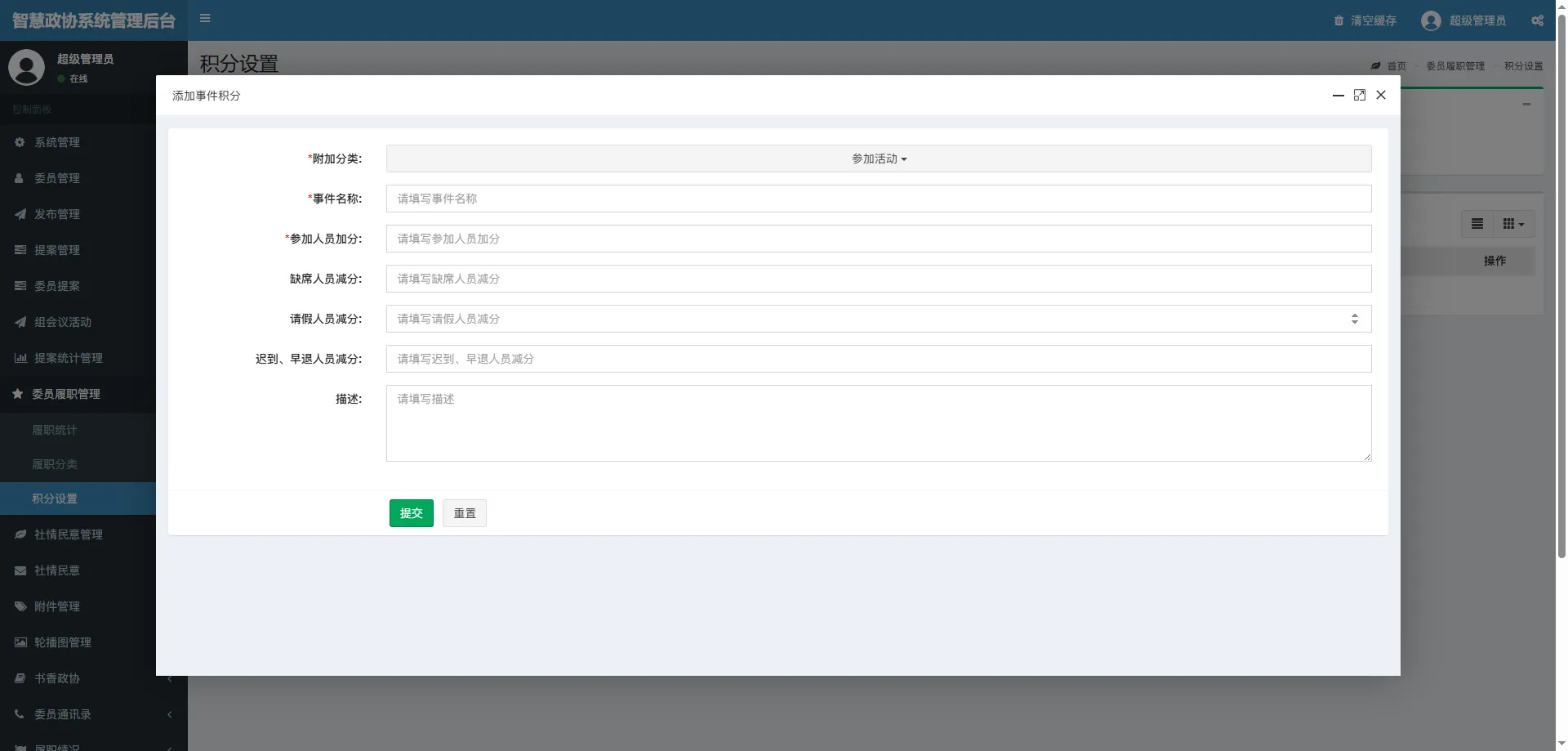This screenshot has height=751, width=1568.
Task: Open the 附加分类 dropdown showing 参加活动
Action: [878, 159]
